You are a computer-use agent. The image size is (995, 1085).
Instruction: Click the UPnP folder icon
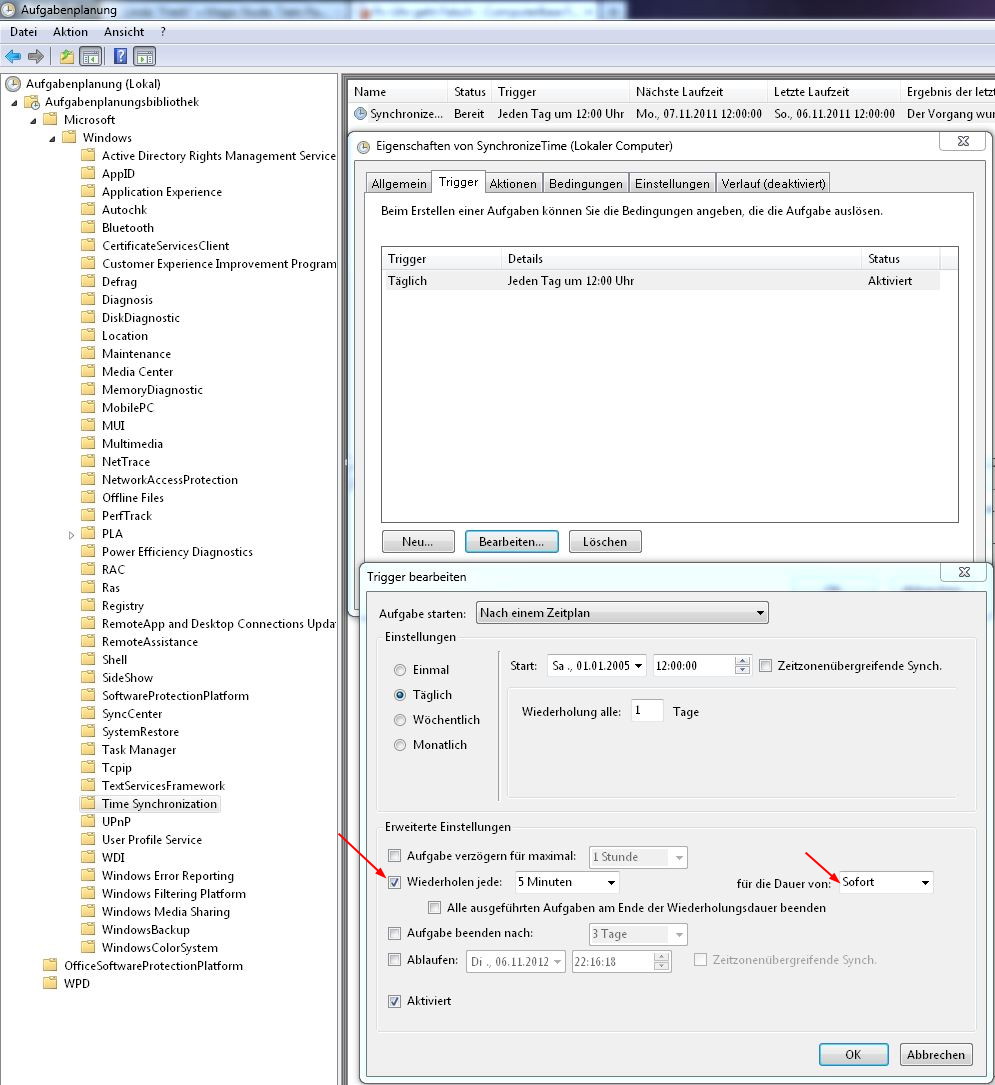[88, 821]
